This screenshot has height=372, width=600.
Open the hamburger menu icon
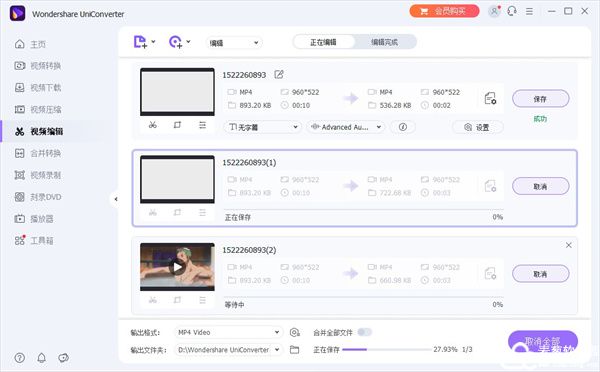coord(529,11)
